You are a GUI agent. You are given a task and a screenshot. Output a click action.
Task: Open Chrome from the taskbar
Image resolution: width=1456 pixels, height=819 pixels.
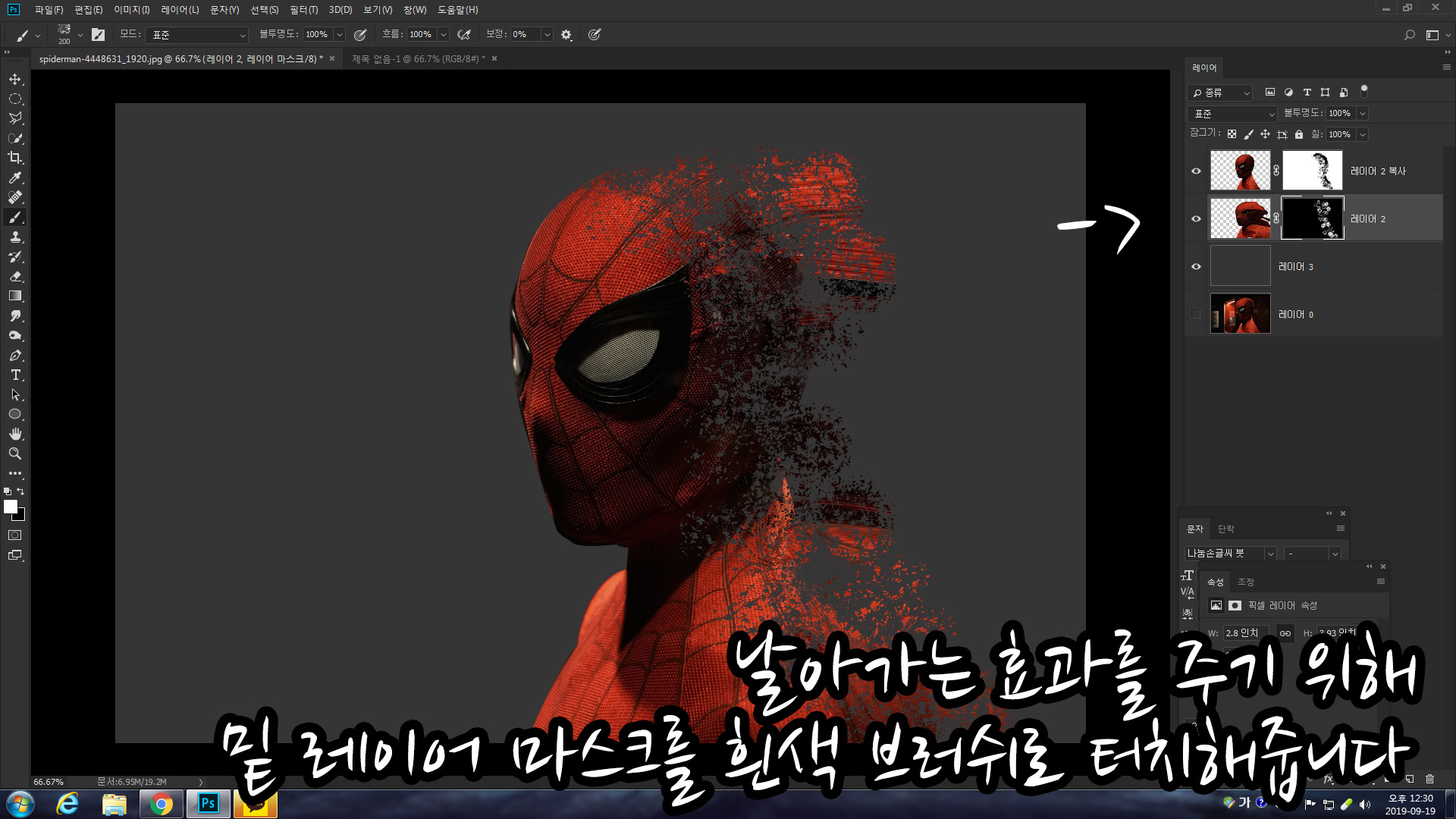pyautogui.click(x=161, y=804)
